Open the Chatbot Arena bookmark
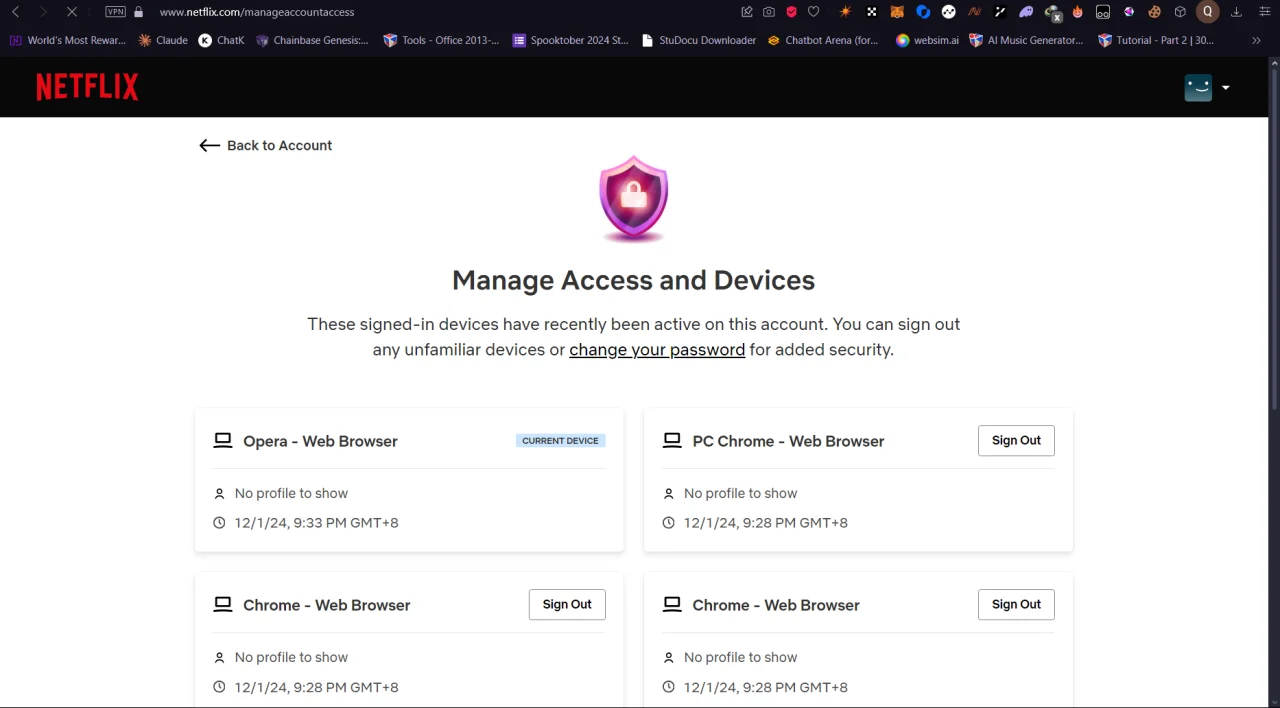1280x708 pixels. (x=823, y=40)
